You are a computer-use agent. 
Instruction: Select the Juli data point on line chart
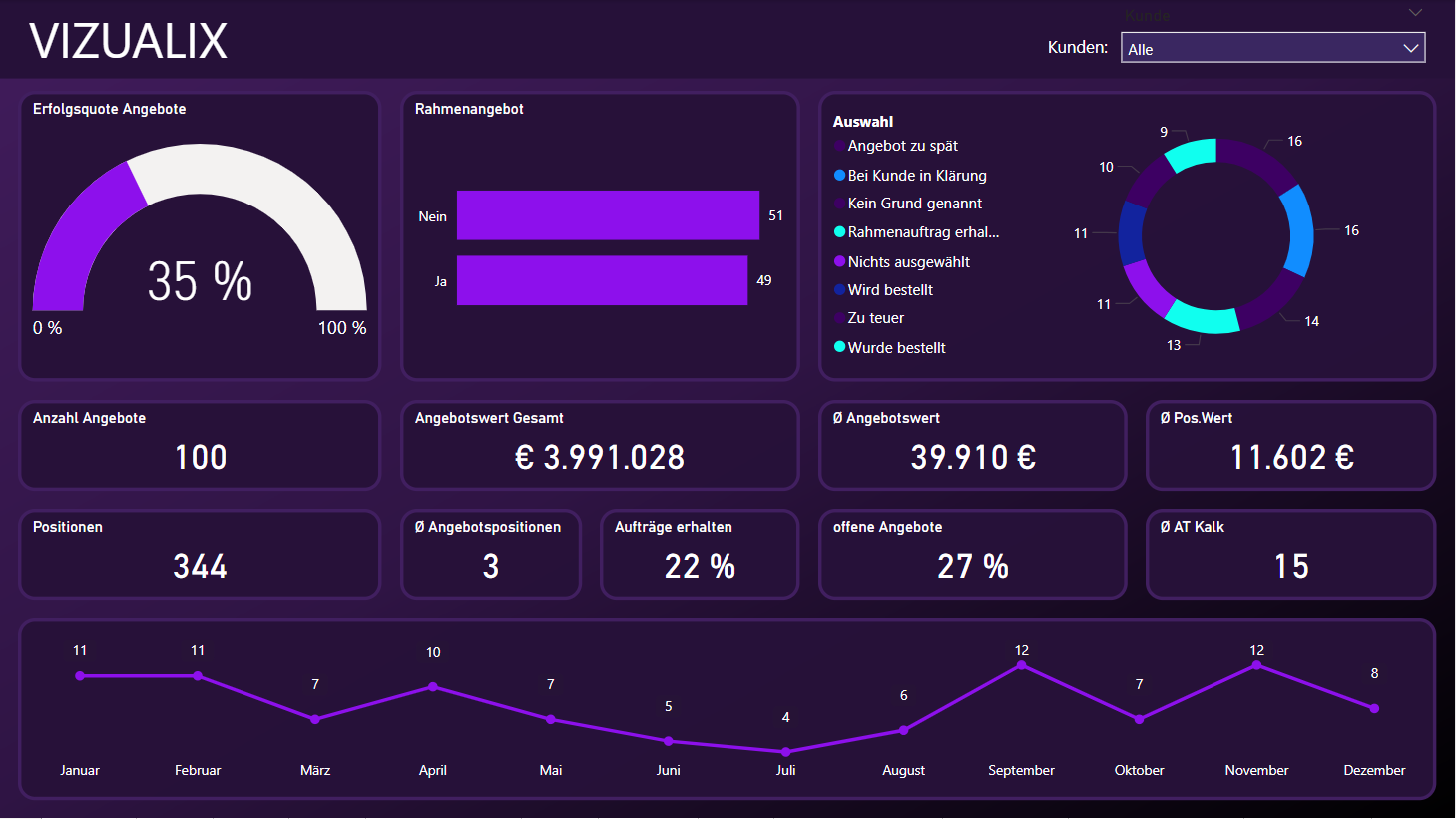[786, 752]
